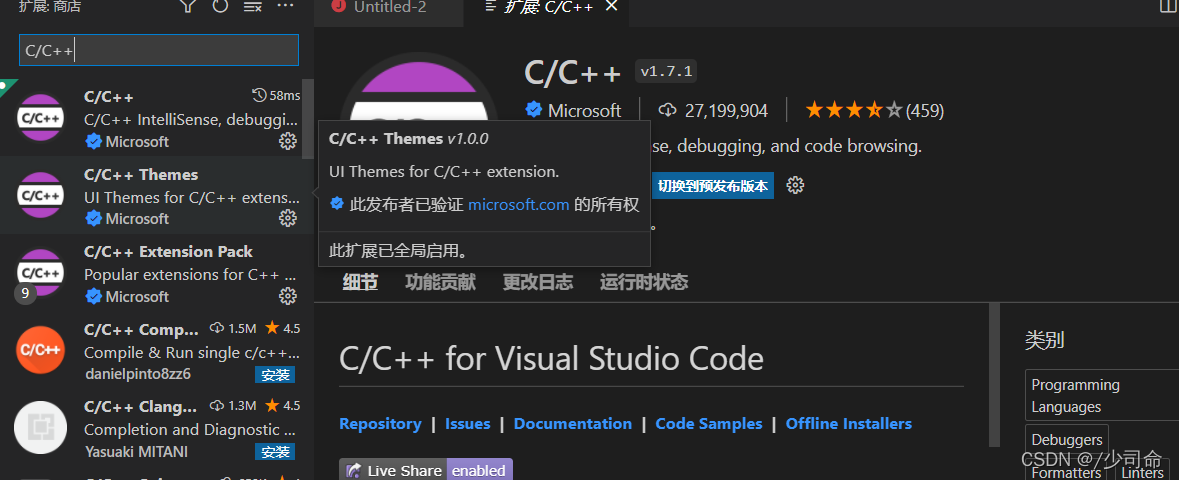
Task: Click the readme details scrollbar
Action: (995, 375)
